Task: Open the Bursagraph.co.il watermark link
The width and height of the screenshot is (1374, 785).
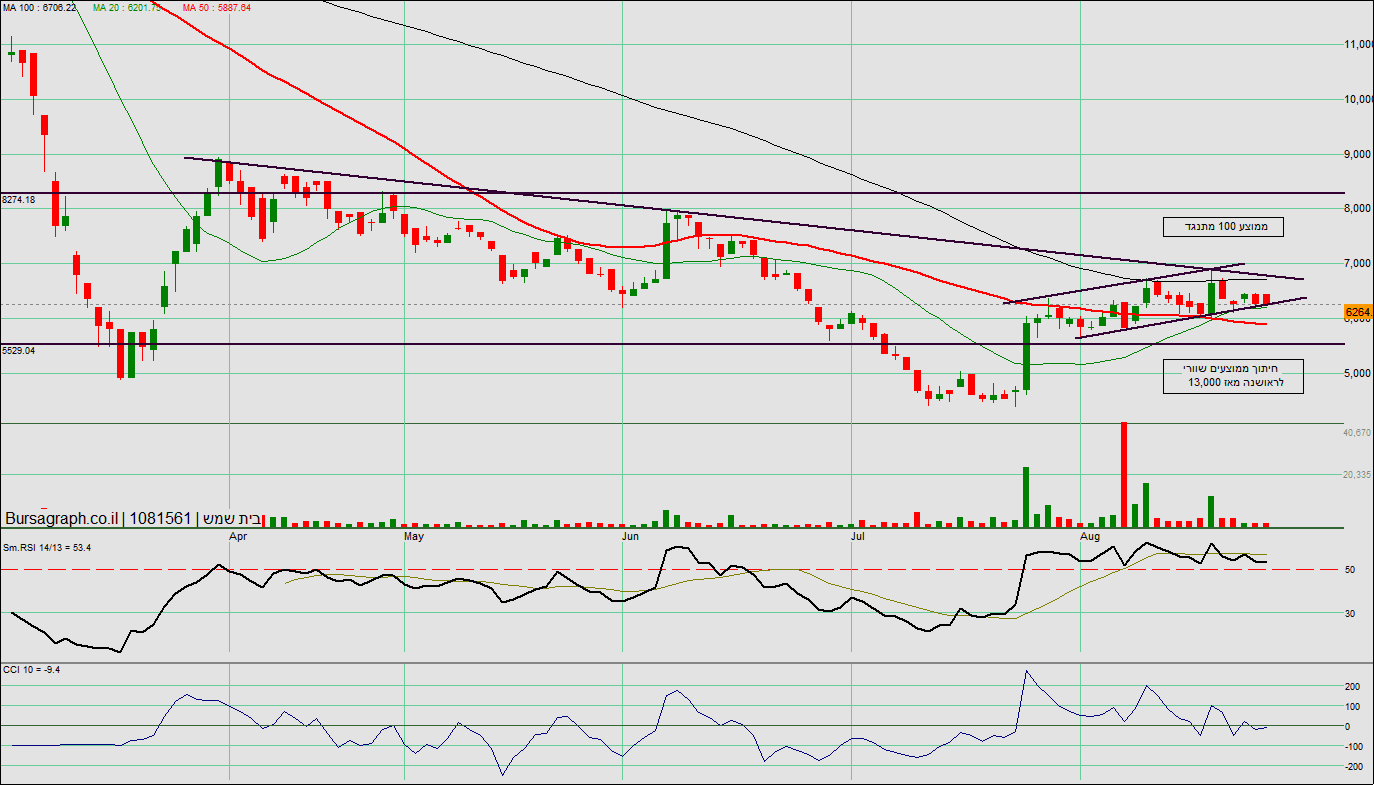Action: tap(62, 519)
